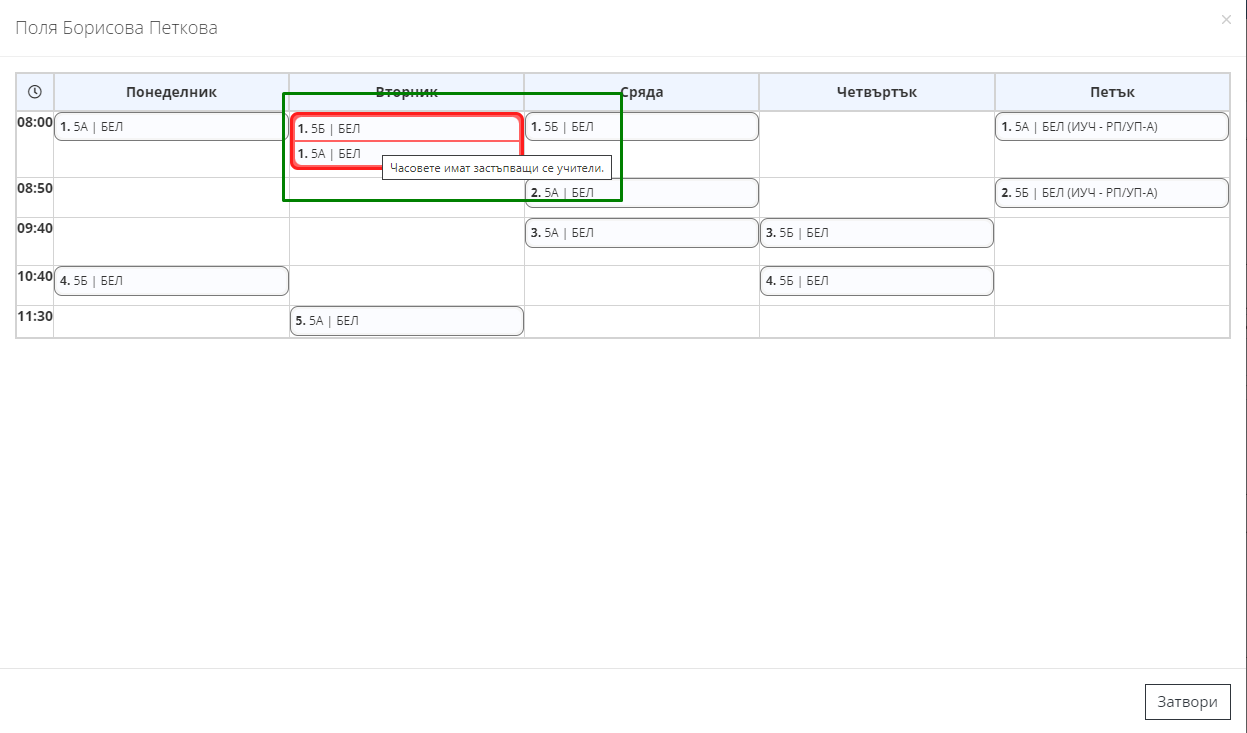Click the 10:40 time label
The height and width of the screenshot is (733, 1247).
(35, 276)
